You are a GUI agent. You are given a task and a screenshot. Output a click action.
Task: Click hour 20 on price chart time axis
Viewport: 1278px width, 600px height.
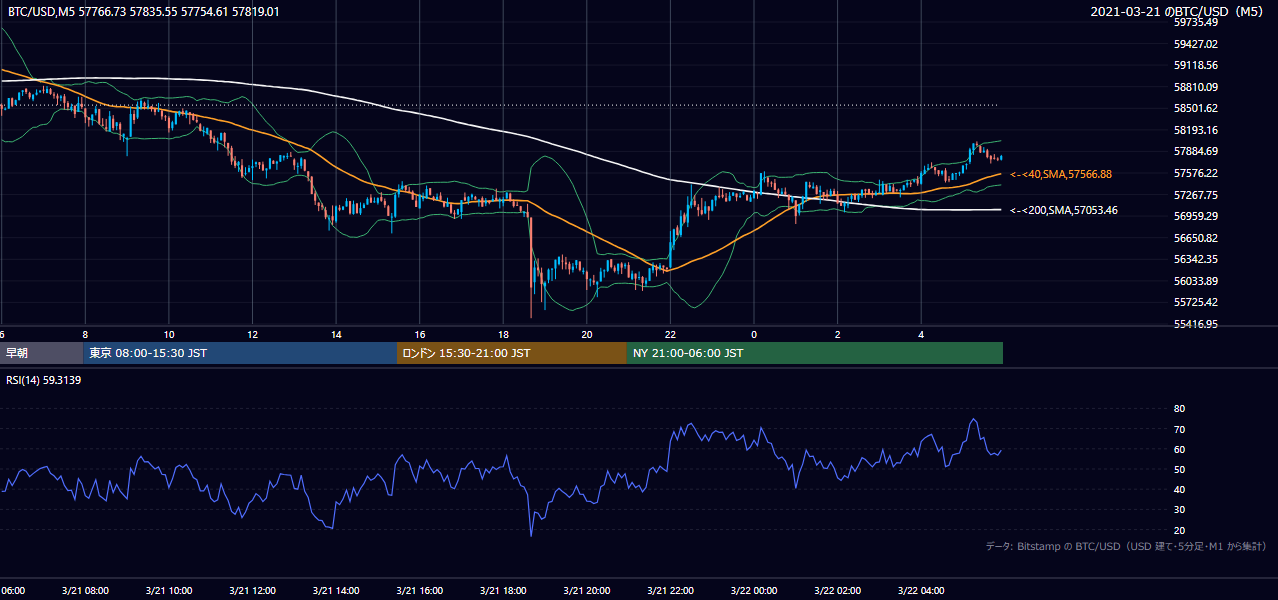click(587, 334)
